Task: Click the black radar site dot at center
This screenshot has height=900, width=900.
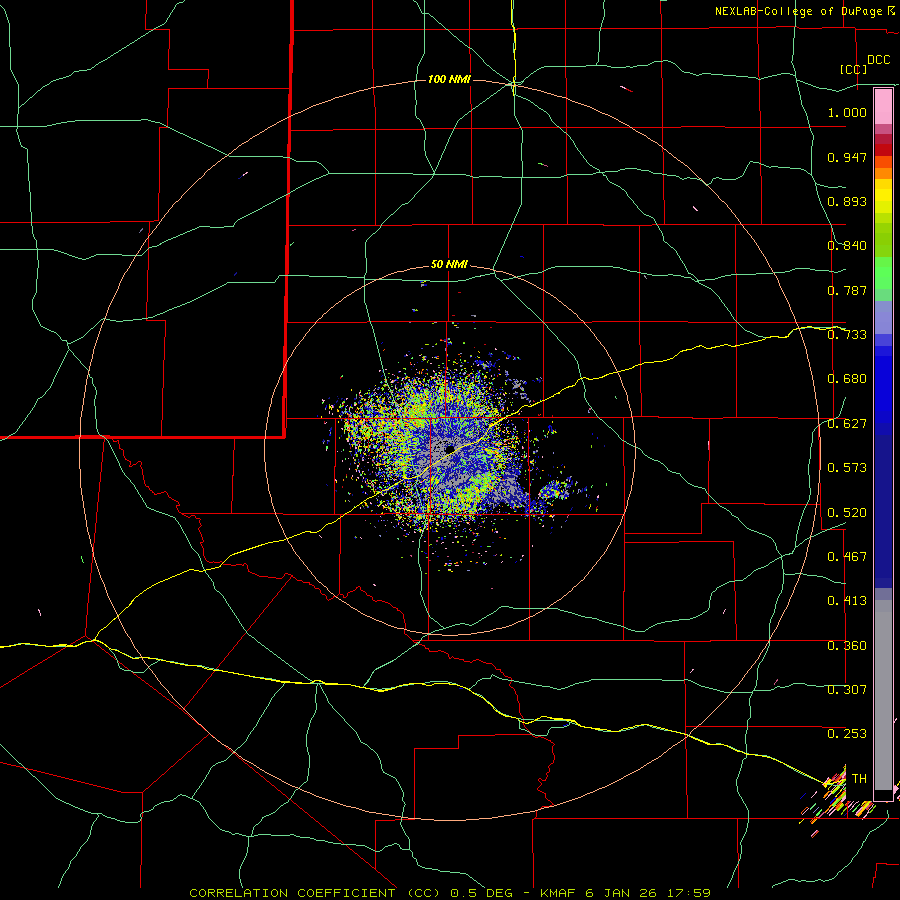Action: click(450, 449)
